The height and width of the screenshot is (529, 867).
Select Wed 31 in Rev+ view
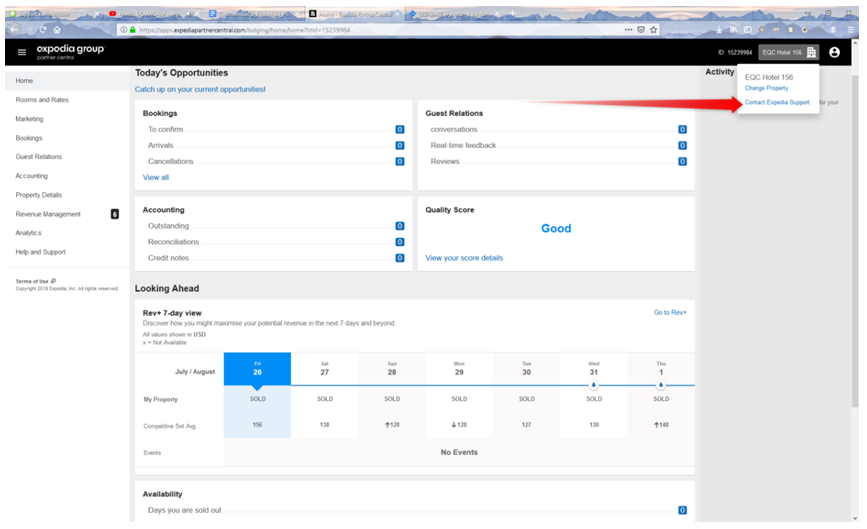593,369
